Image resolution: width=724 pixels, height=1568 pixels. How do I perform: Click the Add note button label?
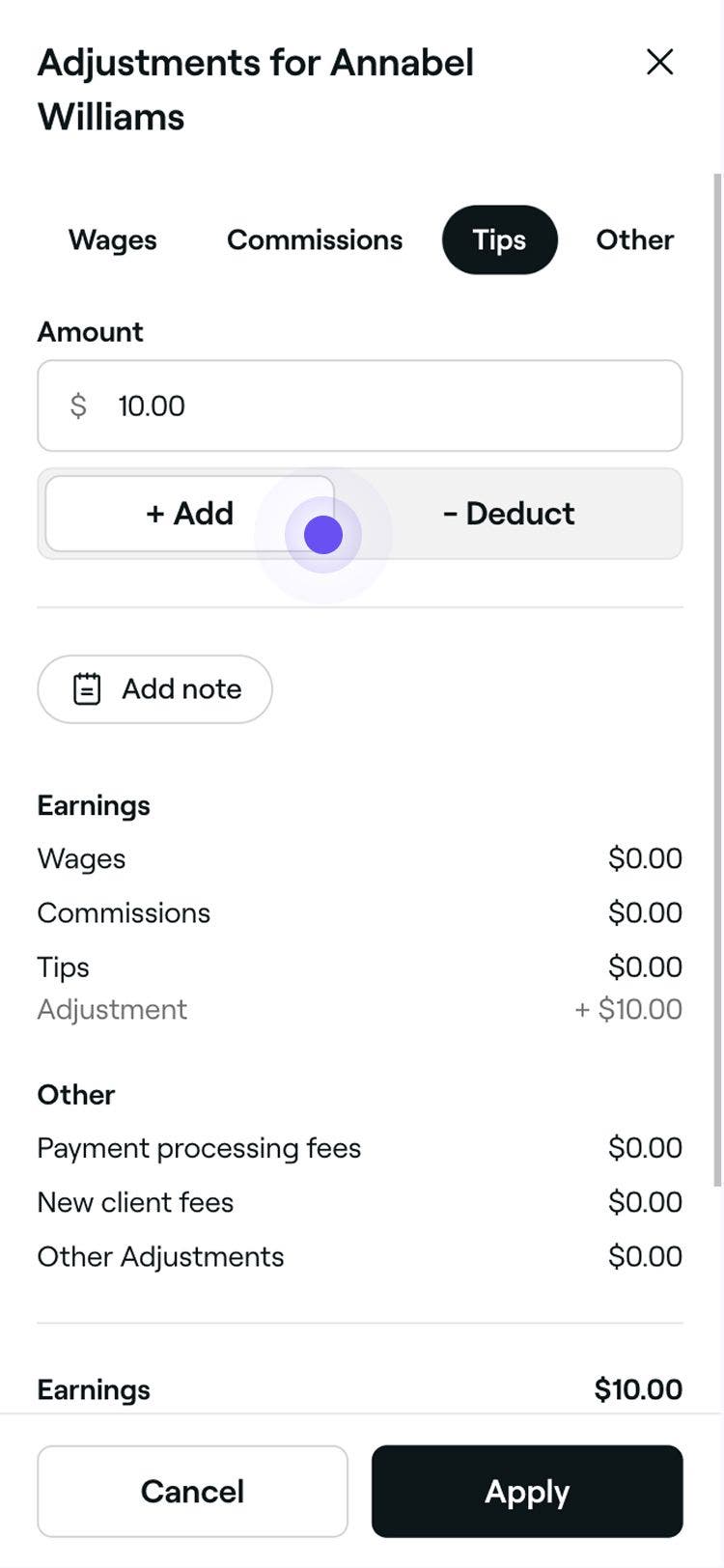point(181,689)
